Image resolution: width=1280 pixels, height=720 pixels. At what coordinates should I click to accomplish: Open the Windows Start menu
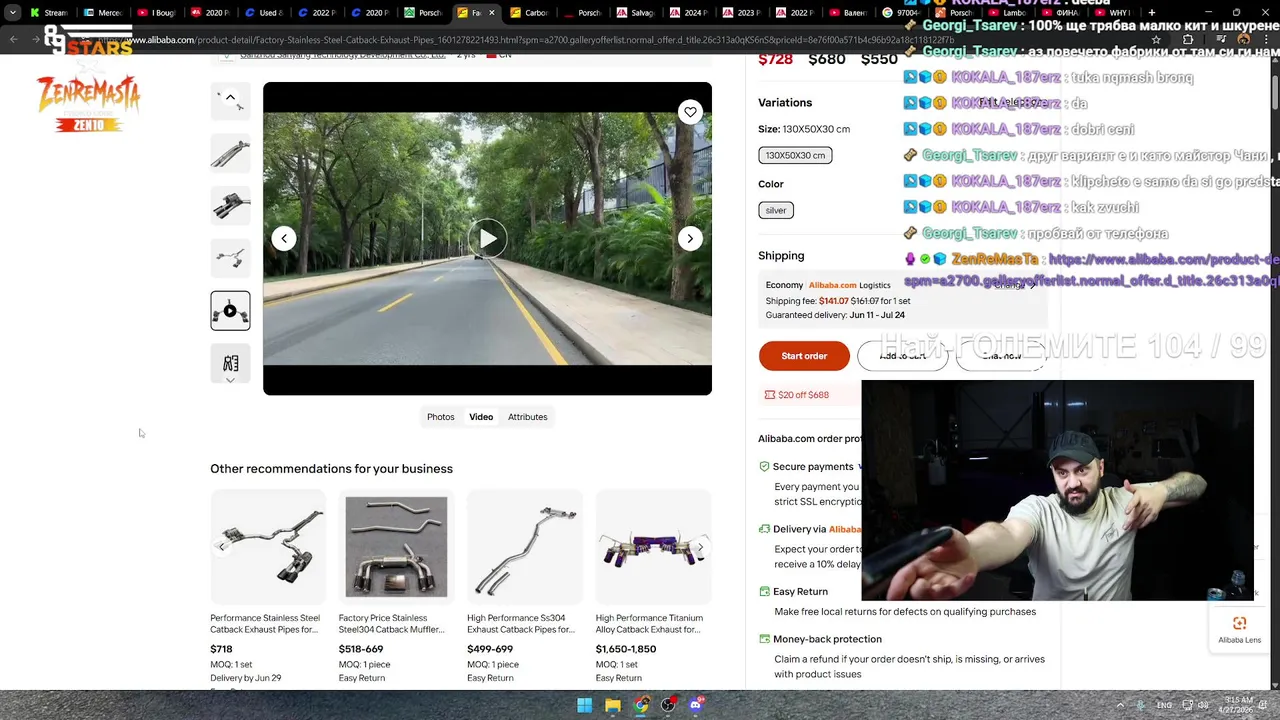pos(584,705)
